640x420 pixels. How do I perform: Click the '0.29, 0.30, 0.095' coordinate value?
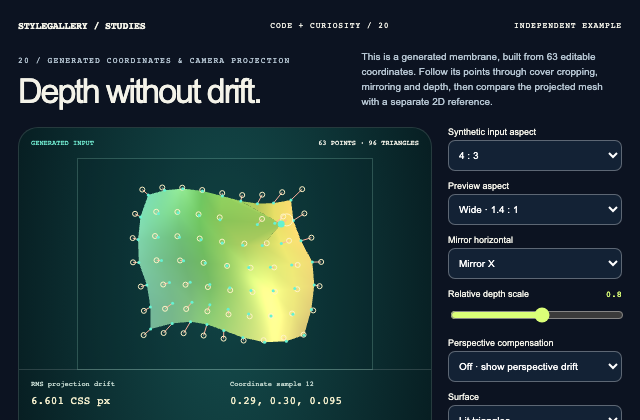tap(286, 401)
